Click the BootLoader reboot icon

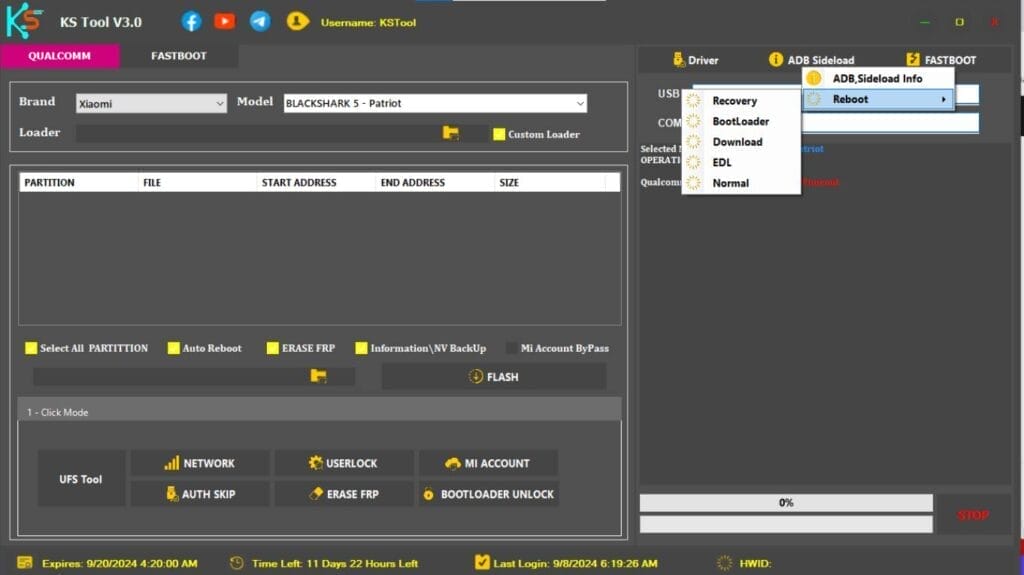(694, 121)
